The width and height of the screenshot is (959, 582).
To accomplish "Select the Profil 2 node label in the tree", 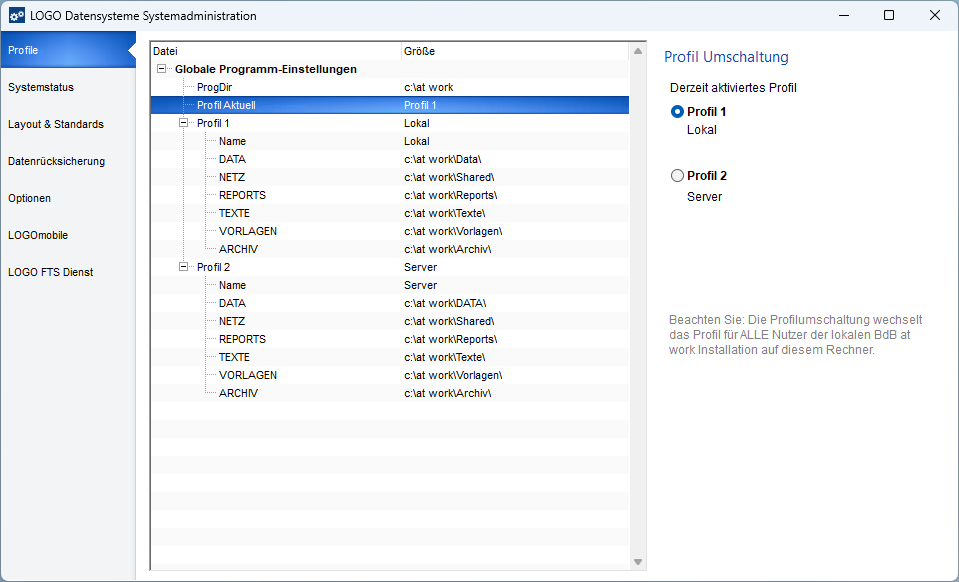I will [x=213, y=267].
